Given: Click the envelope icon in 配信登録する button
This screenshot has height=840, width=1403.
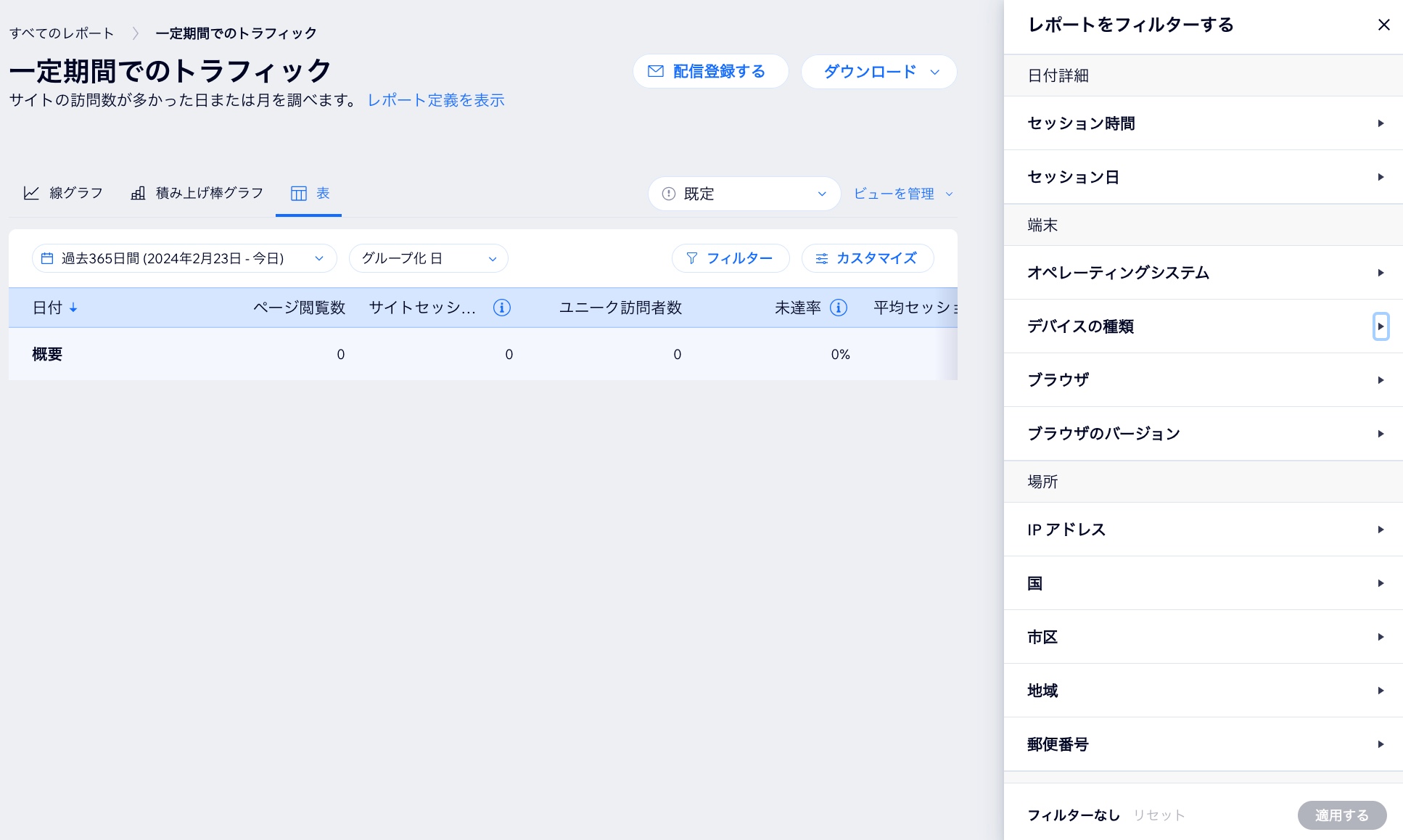Looking at the screenshot, I should coord(656,71).
